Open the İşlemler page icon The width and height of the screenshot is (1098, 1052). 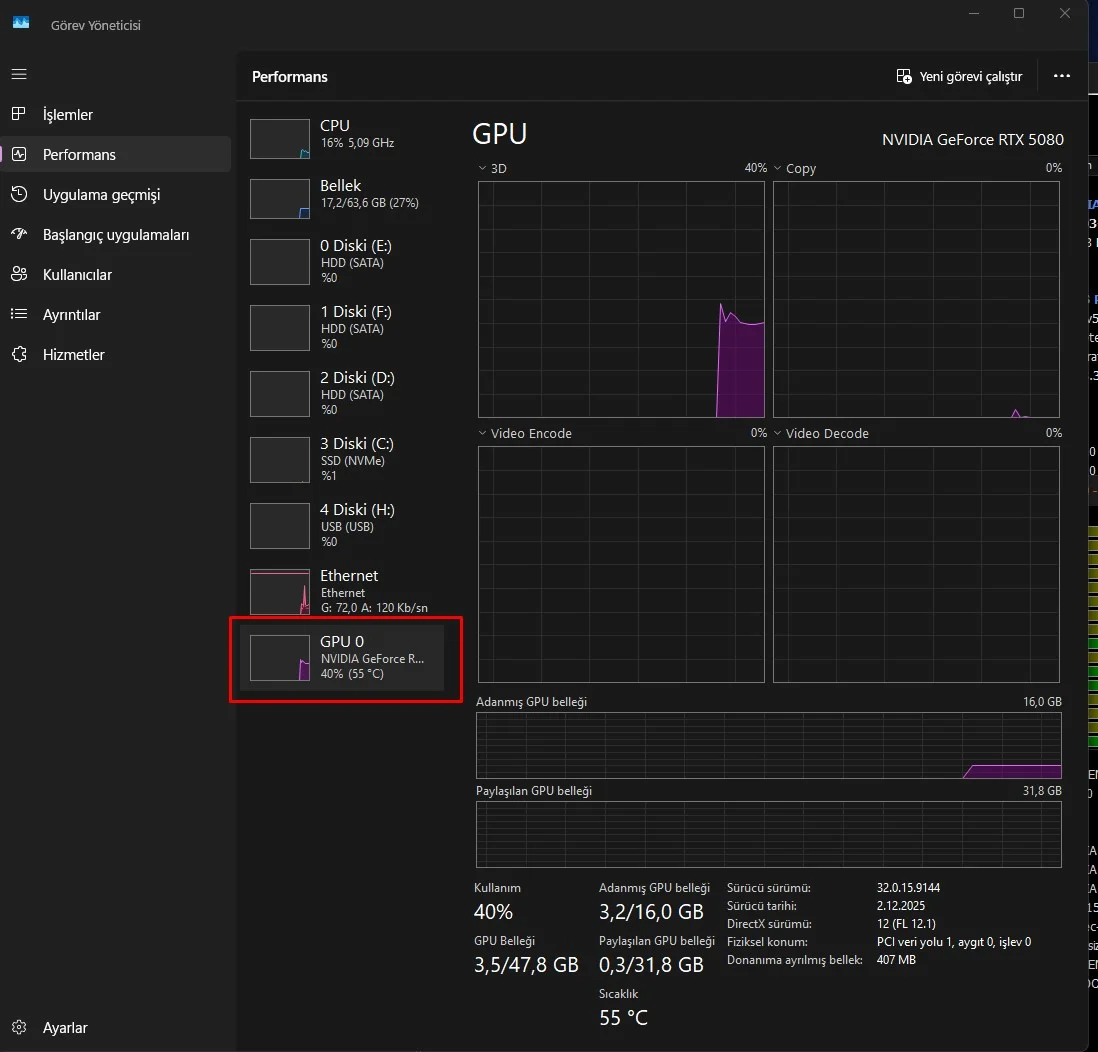click(19, 114)
